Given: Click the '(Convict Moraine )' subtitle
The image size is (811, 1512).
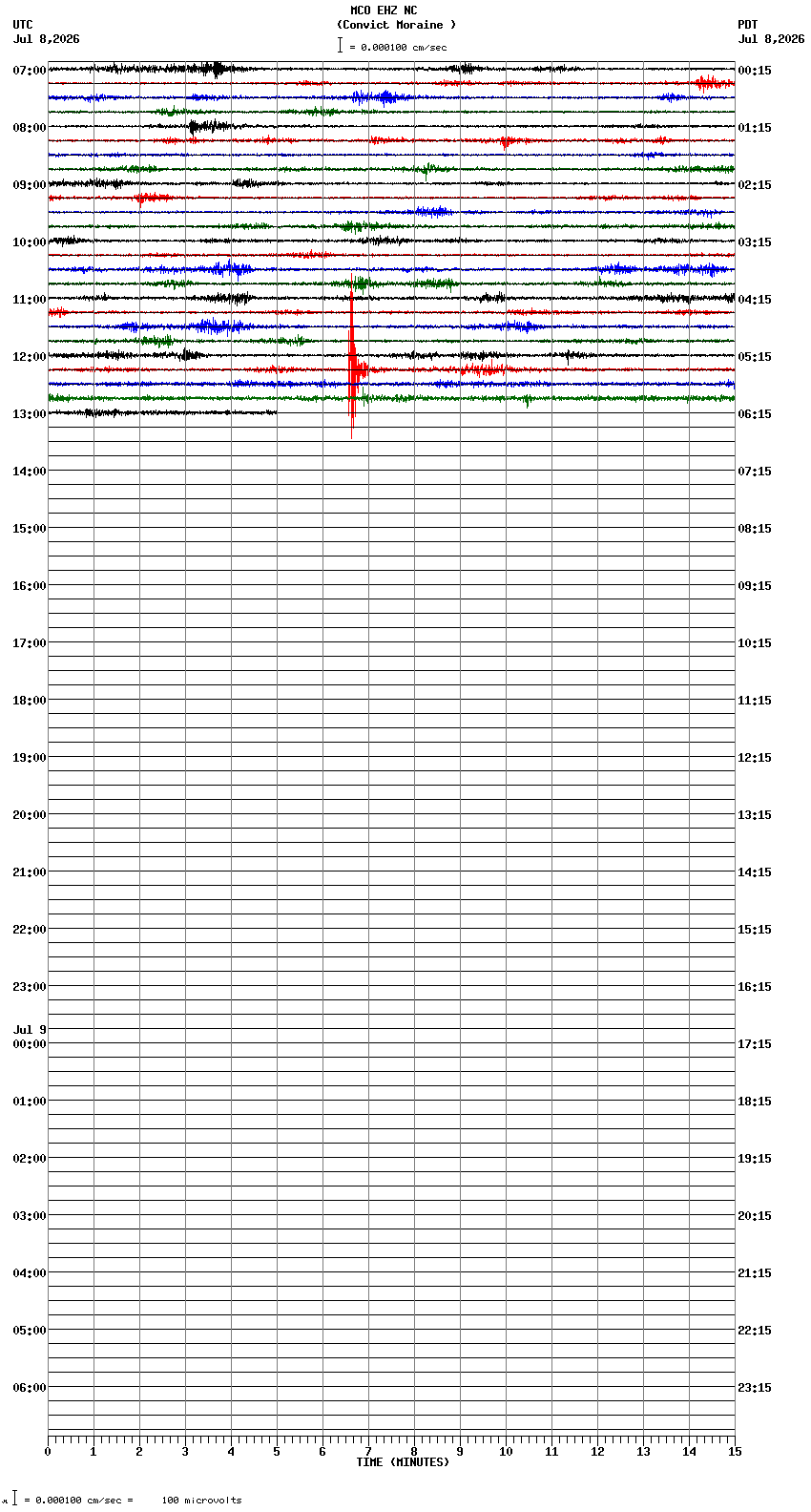Looking at the screenshot, I should (x=396, y=25).
